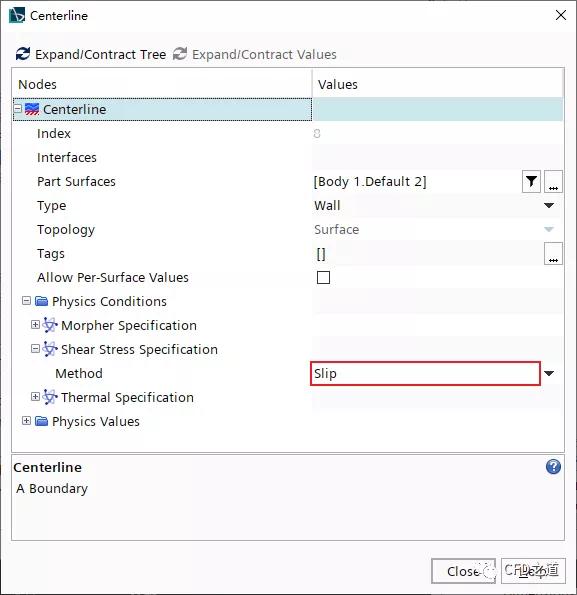Close the Centerline dialog window
Image resolution: width=577 pixels, height=595 pixels.
pos(561,15)
